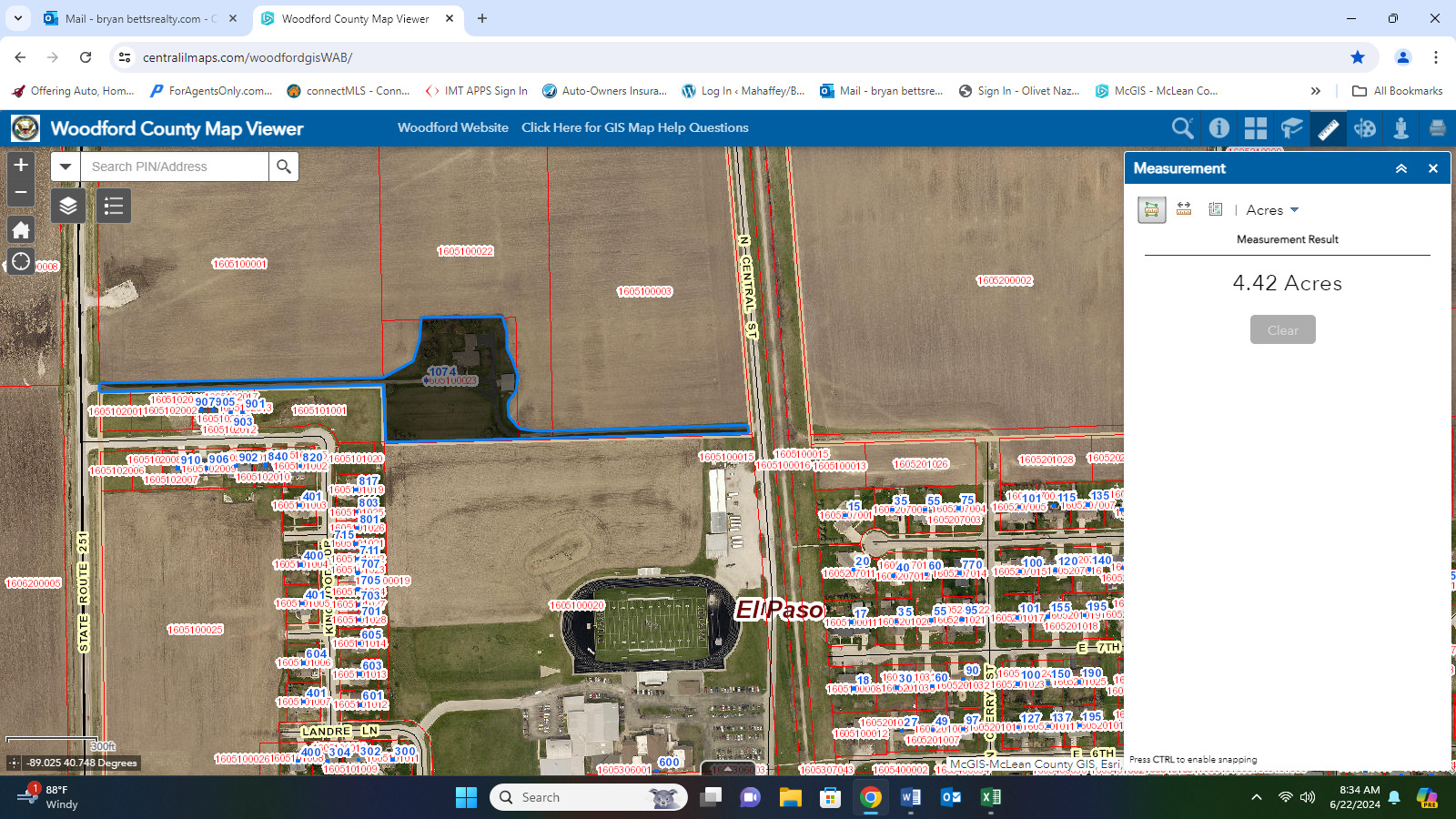Image resolution: width=1456 pixels, height=819 pixels.
Task: Click parcel label 1605100001 on map
Action: tap(239, 264)
